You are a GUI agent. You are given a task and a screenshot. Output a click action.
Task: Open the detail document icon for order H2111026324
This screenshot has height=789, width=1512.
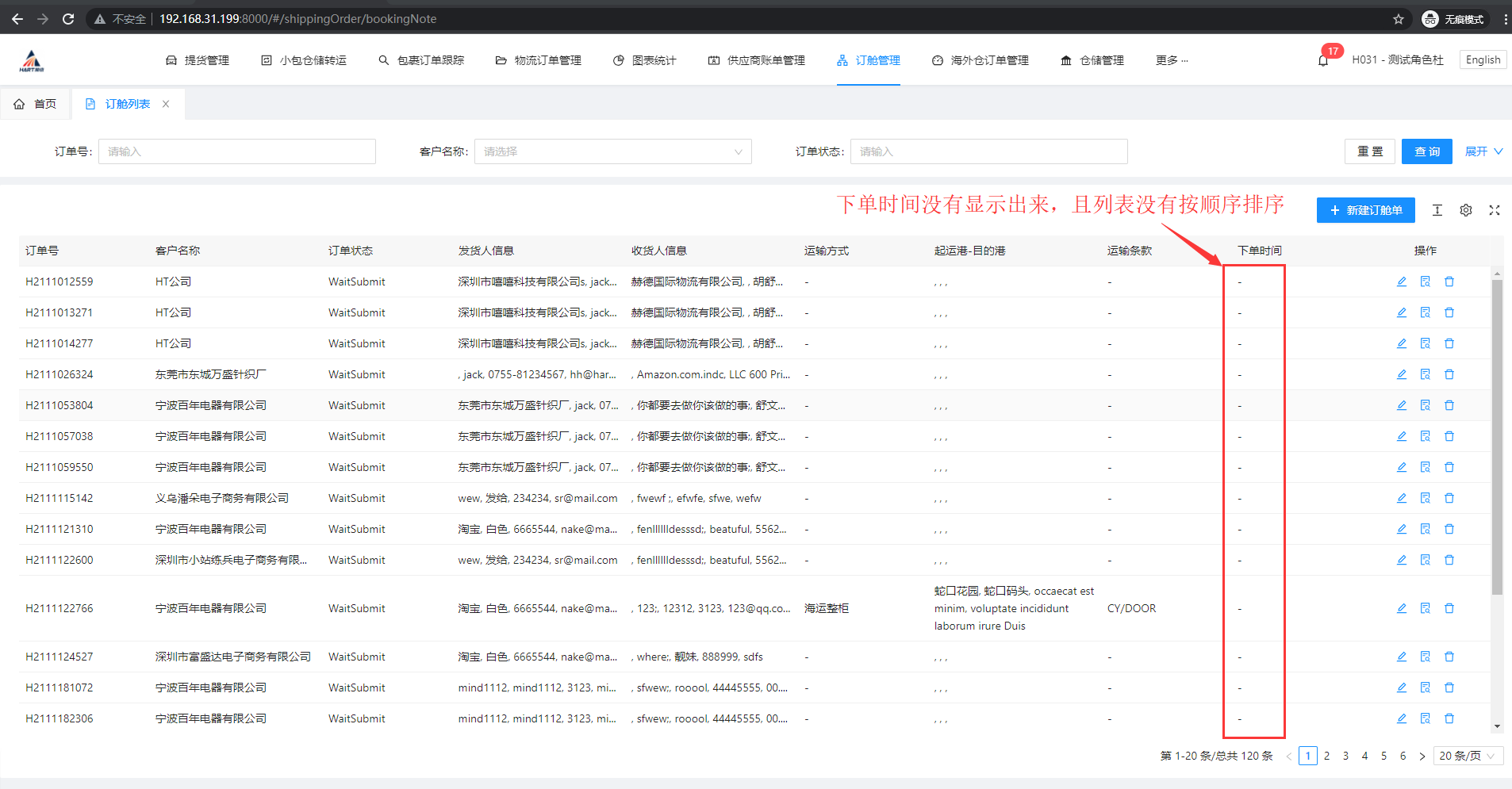tap(1426, 374)
